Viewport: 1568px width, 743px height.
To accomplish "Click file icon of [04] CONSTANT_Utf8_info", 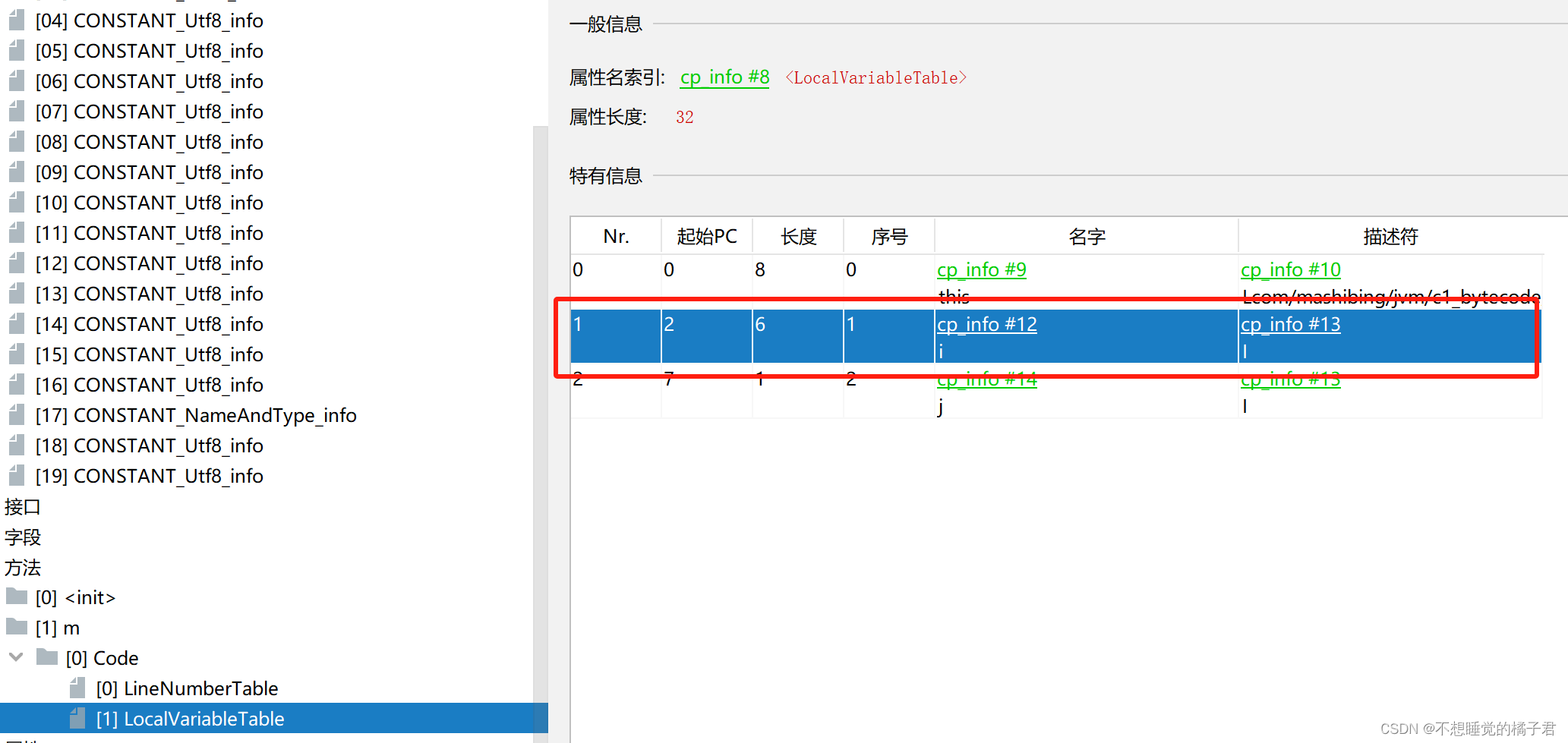I will 17,20.
